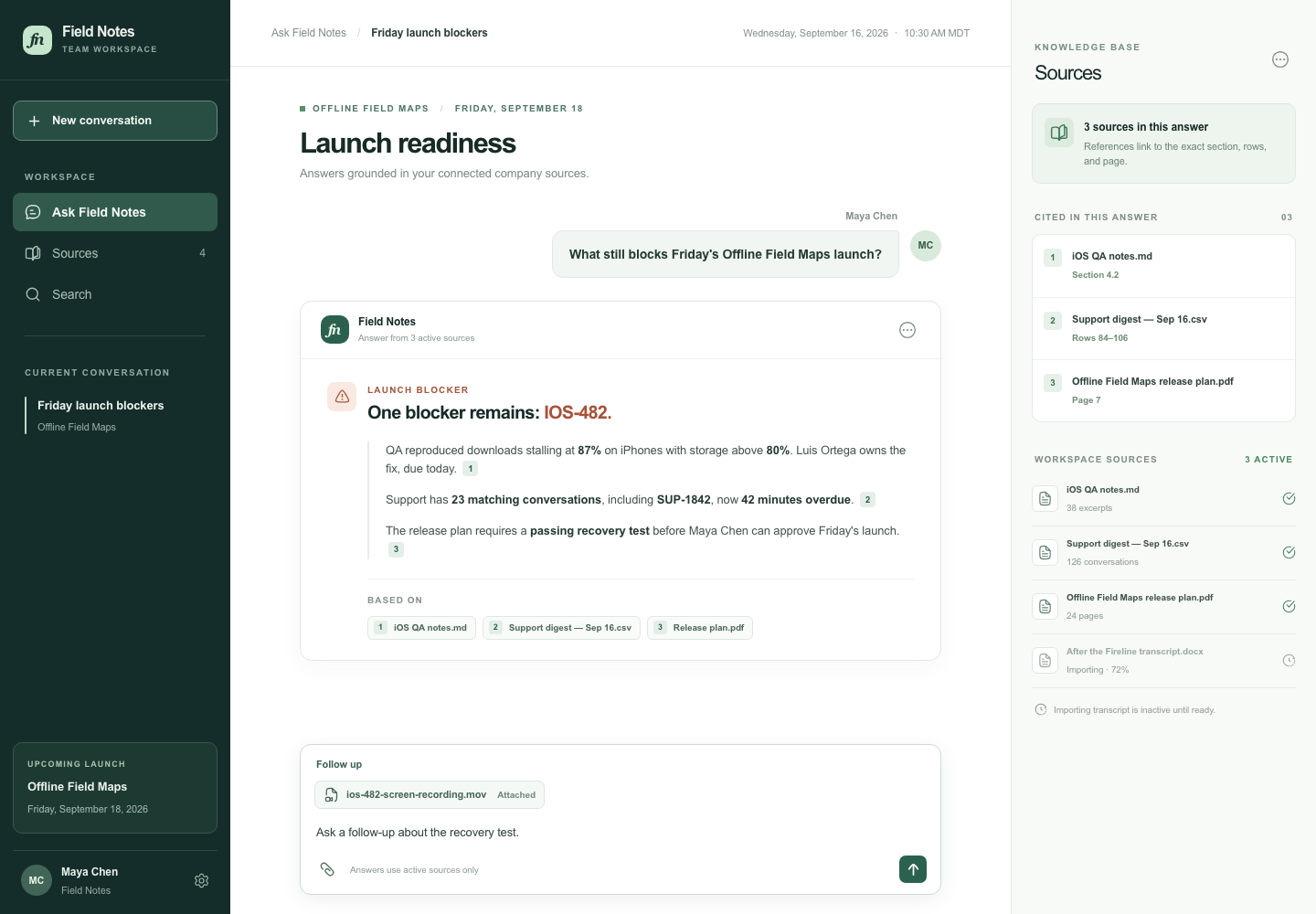1316x914 pixels.
Task: Click the IOS-482 blocker ID in the heading
Action: pyautogui.click(x=578, y=413)
